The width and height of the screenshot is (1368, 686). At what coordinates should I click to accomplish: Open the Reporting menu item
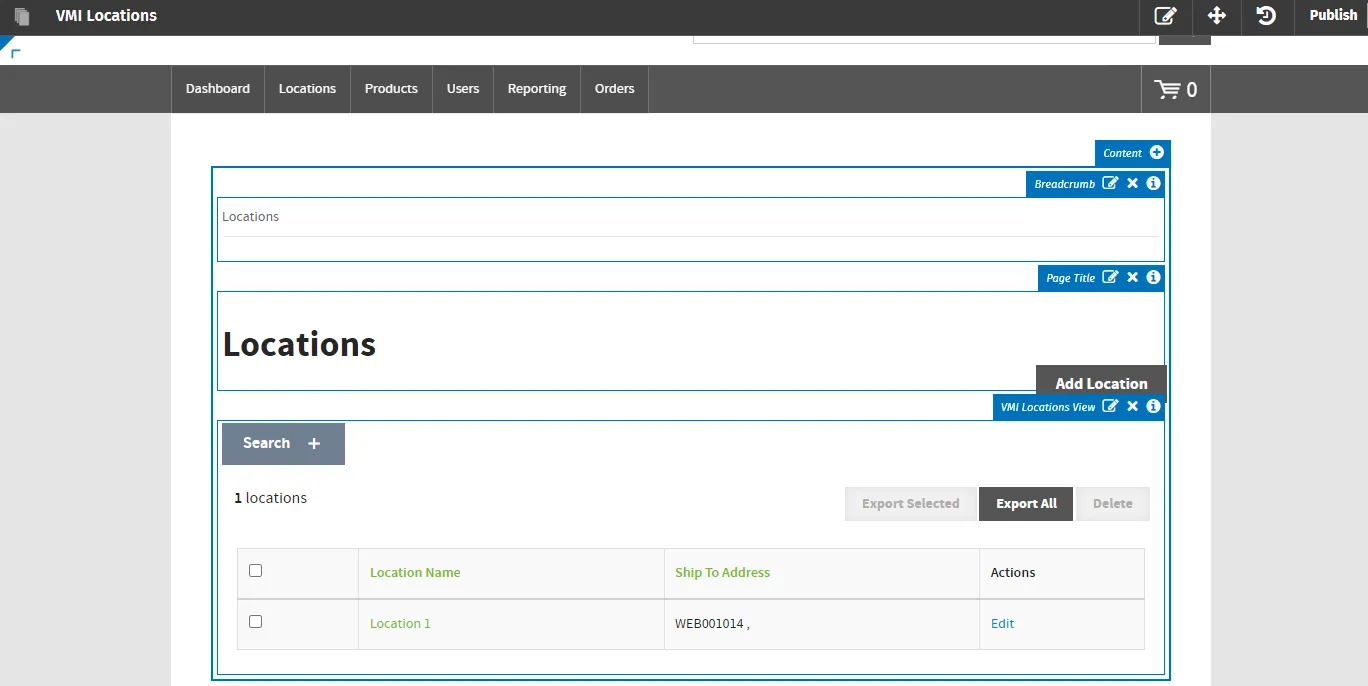(x=537, y=89)
